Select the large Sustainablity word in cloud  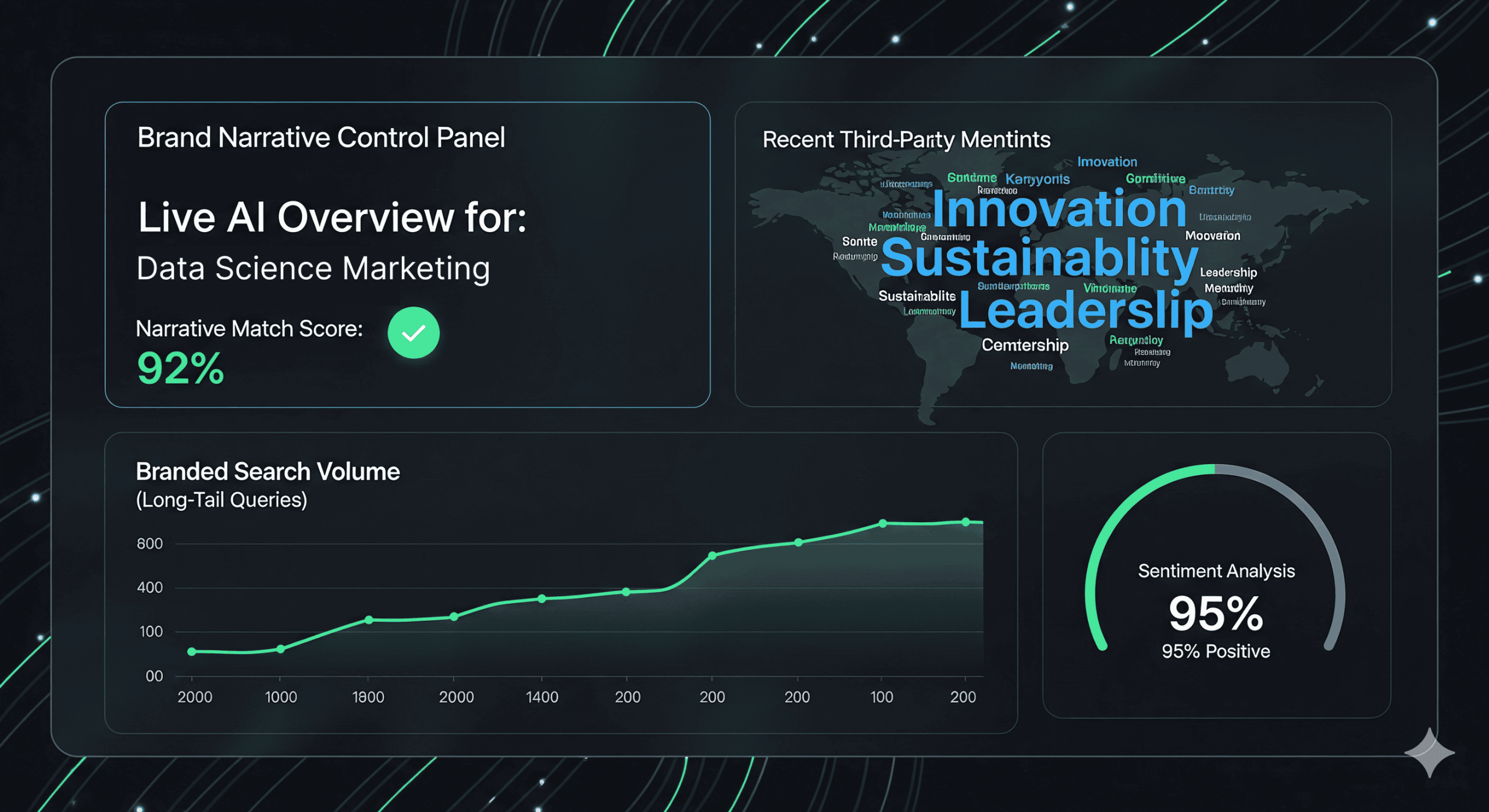[1039, 258]
